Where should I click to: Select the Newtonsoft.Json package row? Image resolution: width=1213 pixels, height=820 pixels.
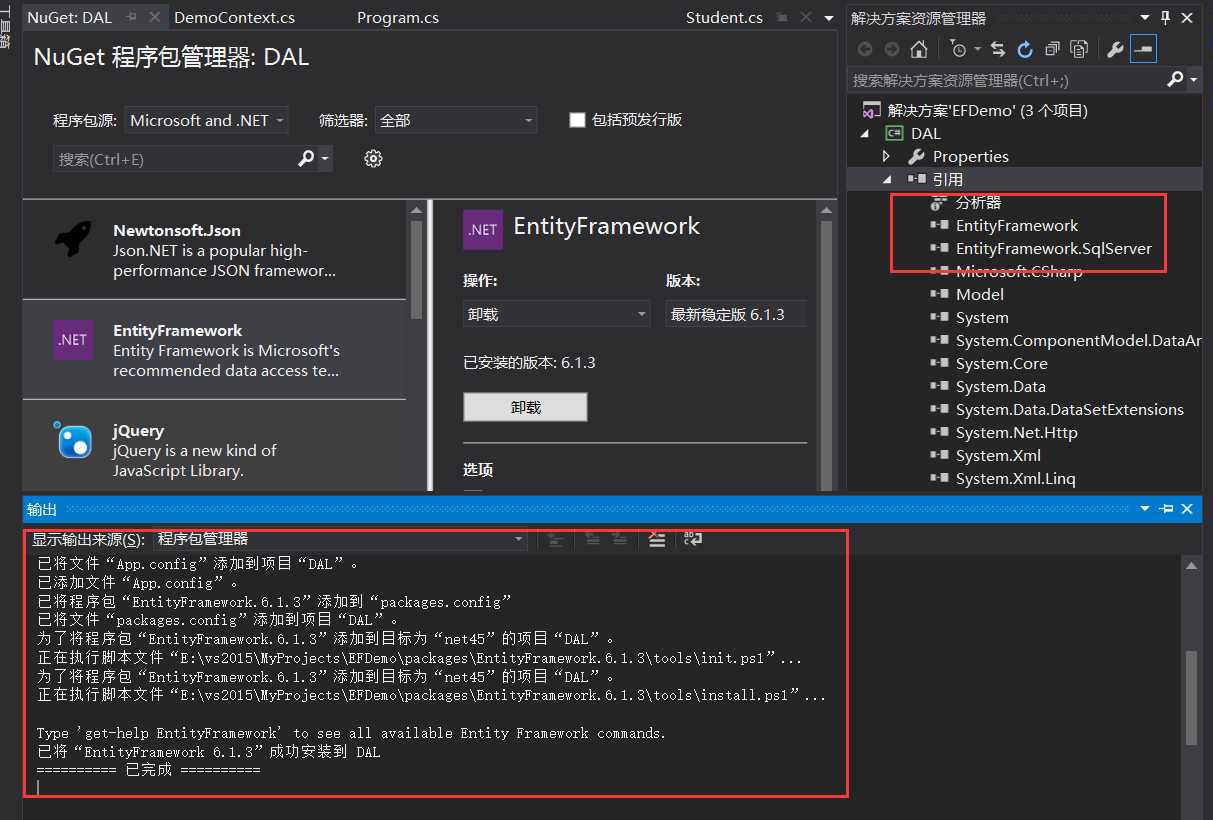pyautogui.click(x=215, y=250)
